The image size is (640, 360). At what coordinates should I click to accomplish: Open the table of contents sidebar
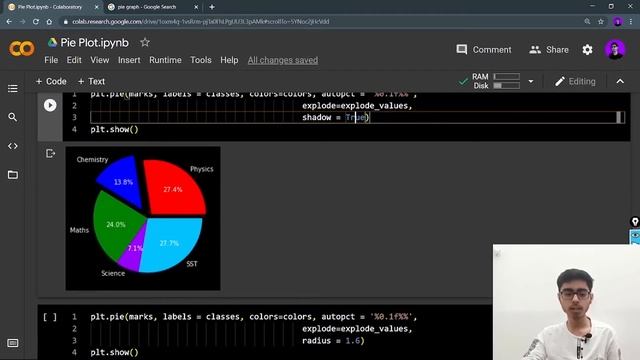13,89
